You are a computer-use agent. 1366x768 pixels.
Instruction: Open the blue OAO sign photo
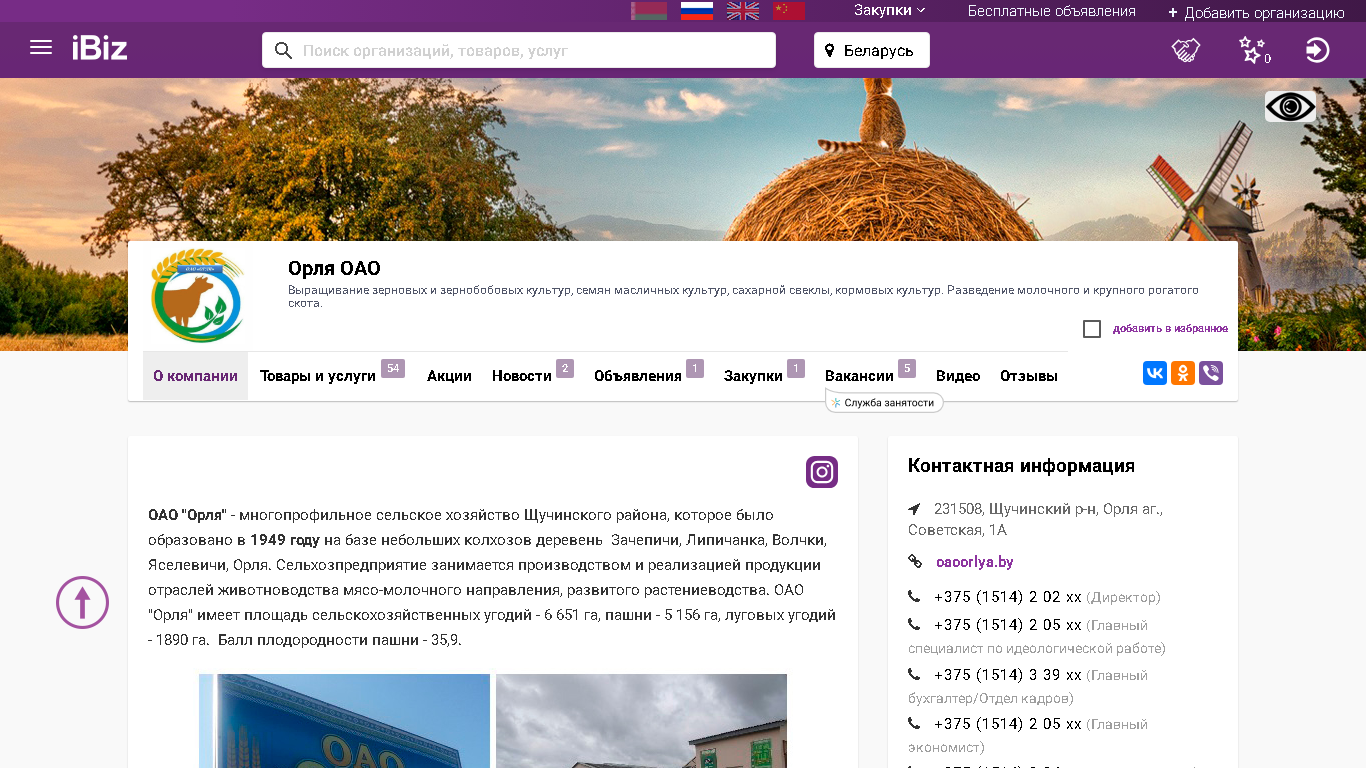(344, 721)
